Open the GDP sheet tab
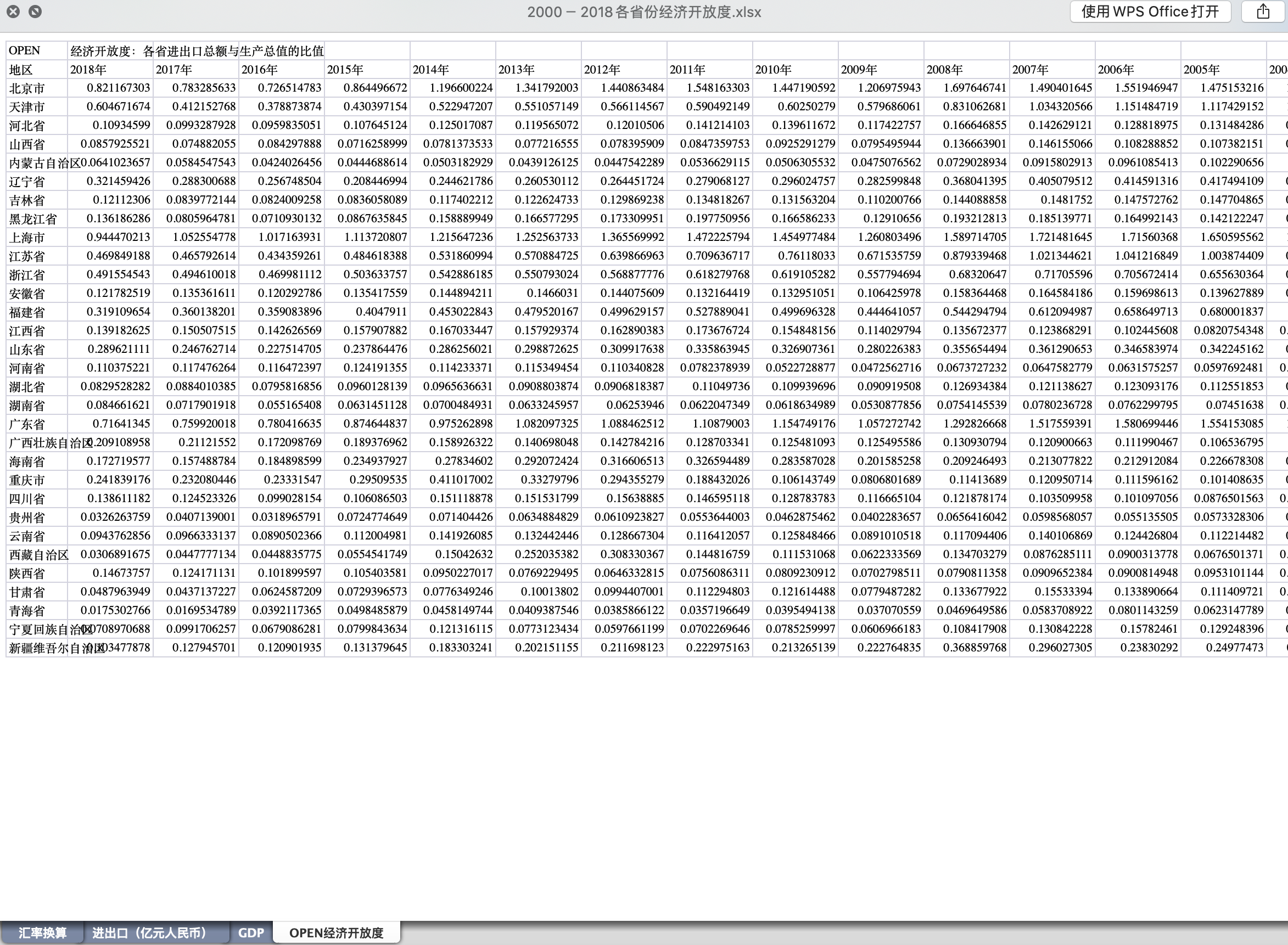The height and width of the screenshot is (945, 1288). point(251,933)
